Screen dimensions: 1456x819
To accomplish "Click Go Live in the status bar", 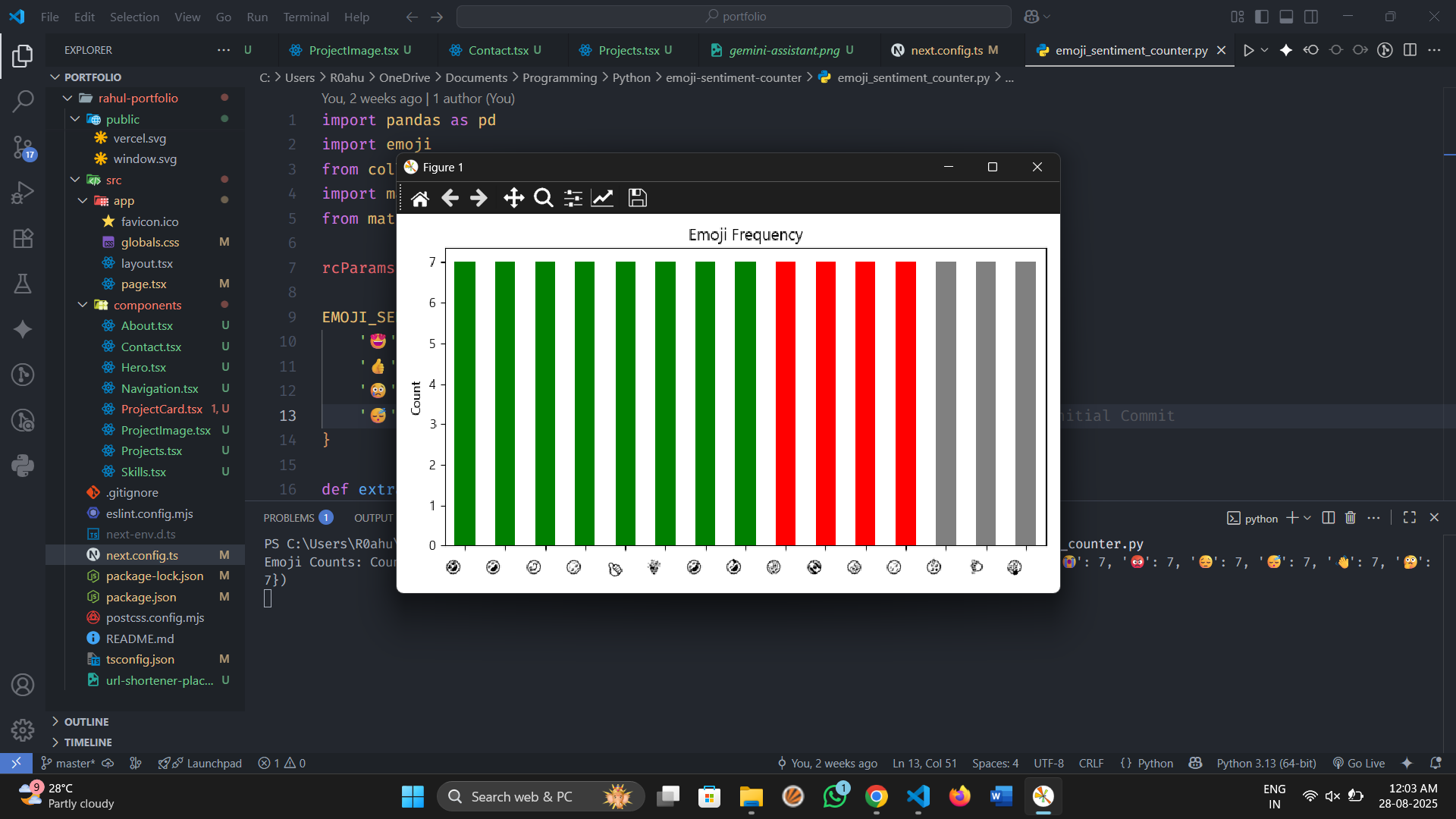I will click(x=1358, y=763).
